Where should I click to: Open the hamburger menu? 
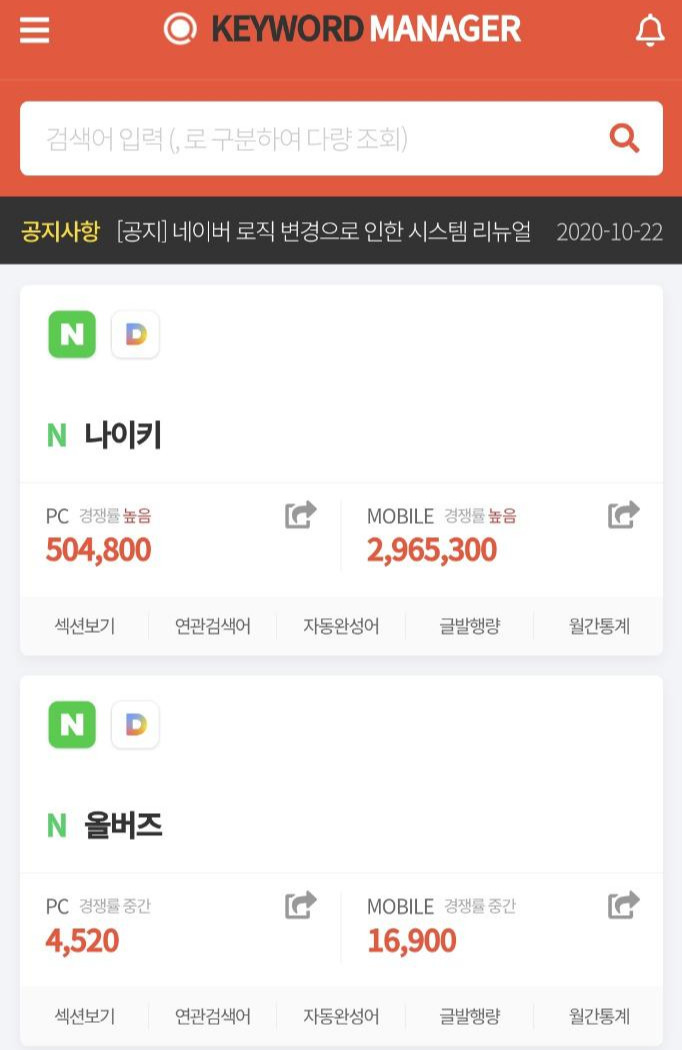coord(34,30)
